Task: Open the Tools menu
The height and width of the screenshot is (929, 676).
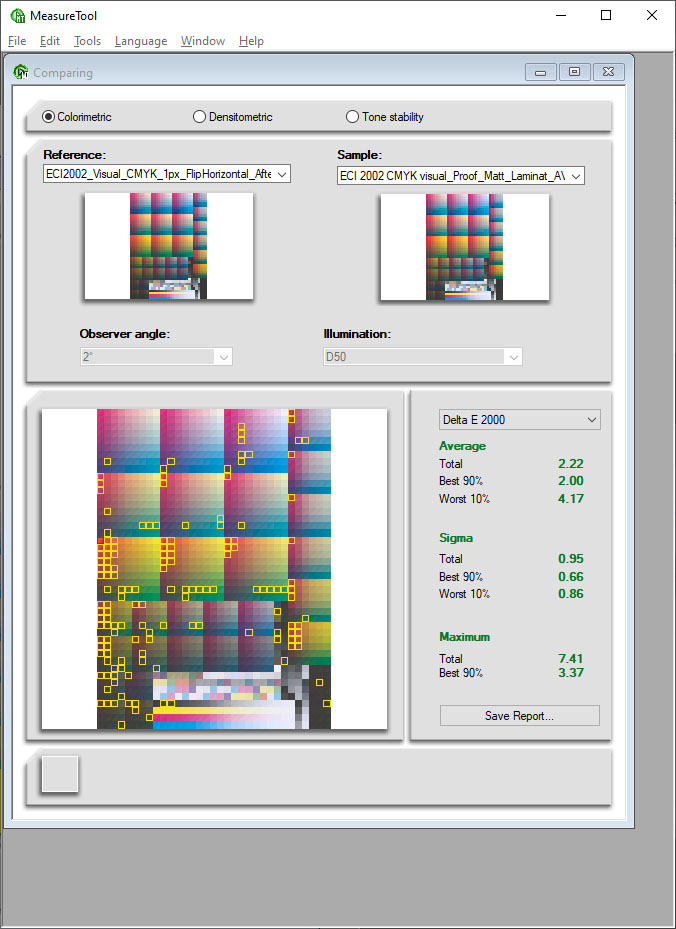Action: tap(87, 41)
